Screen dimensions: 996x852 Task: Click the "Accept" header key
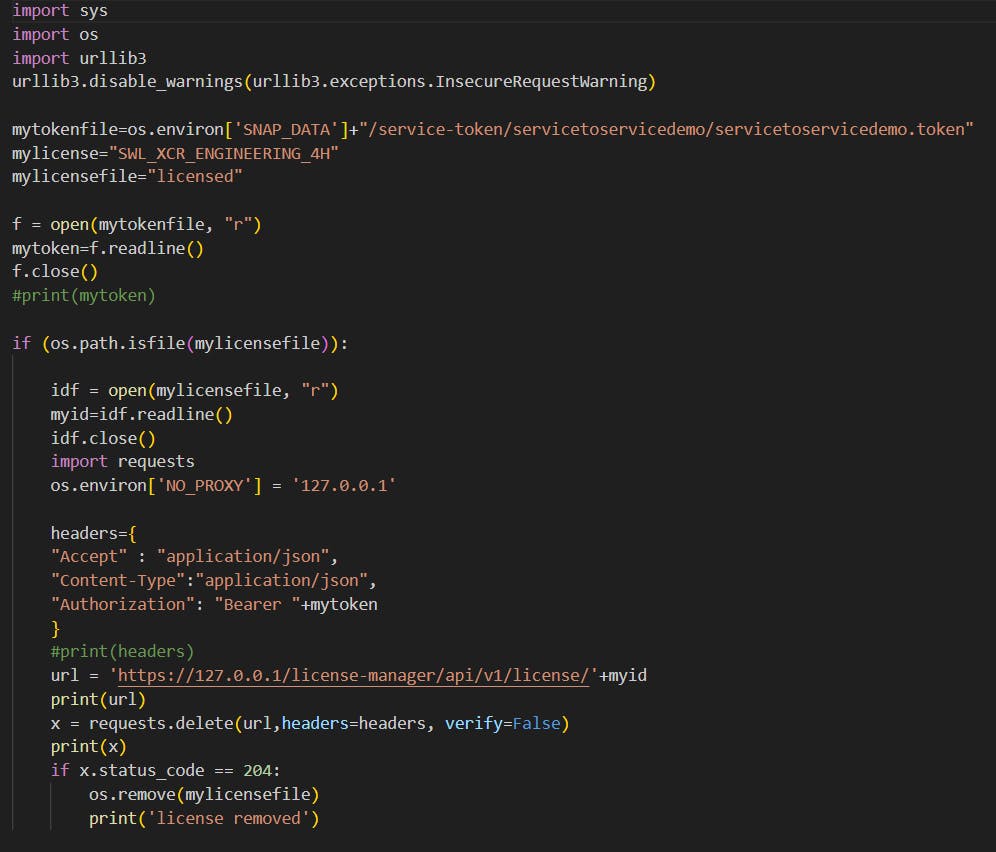point(89,557)
